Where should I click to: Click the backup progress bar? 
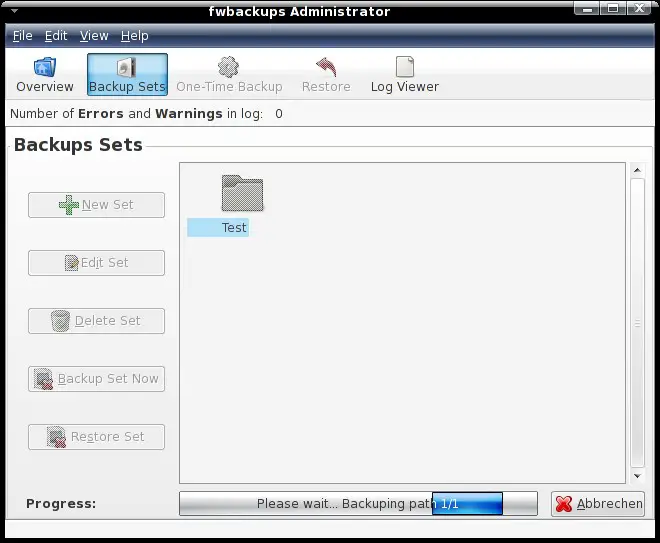358,503
